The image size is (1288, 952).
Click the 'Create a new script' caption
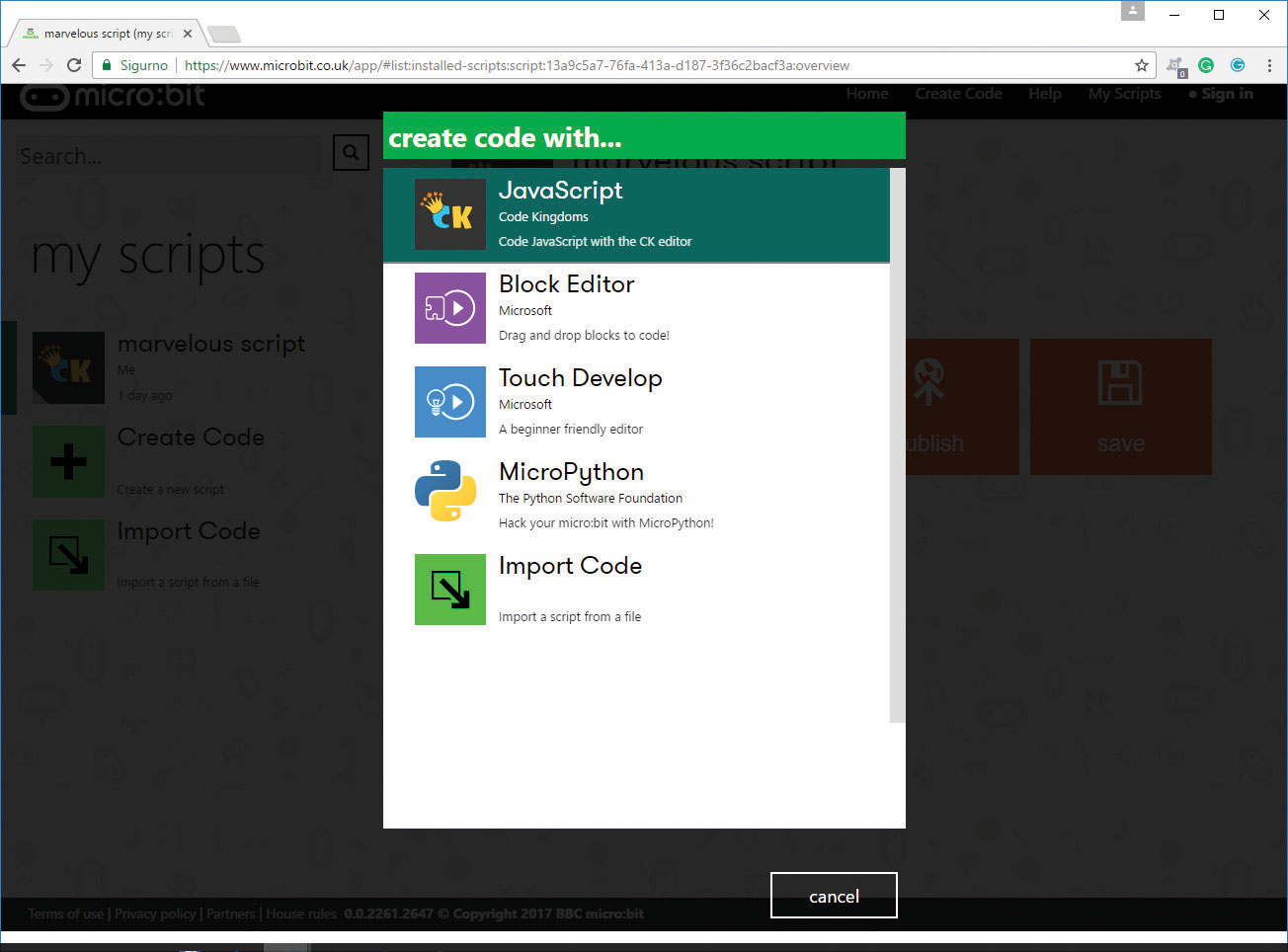coord(170,489)
